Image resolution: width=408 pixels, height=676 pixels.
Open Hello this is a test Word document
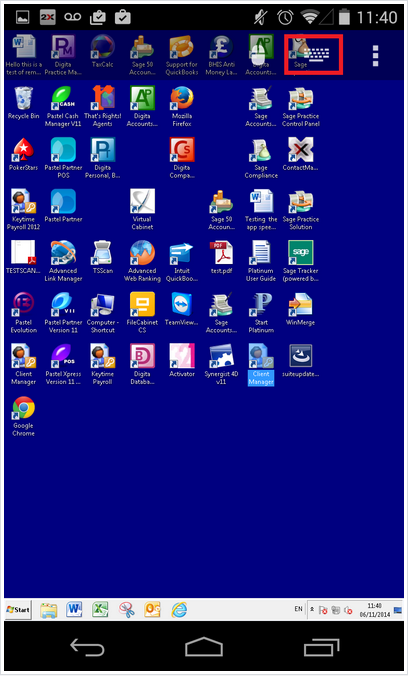(23, 56)
